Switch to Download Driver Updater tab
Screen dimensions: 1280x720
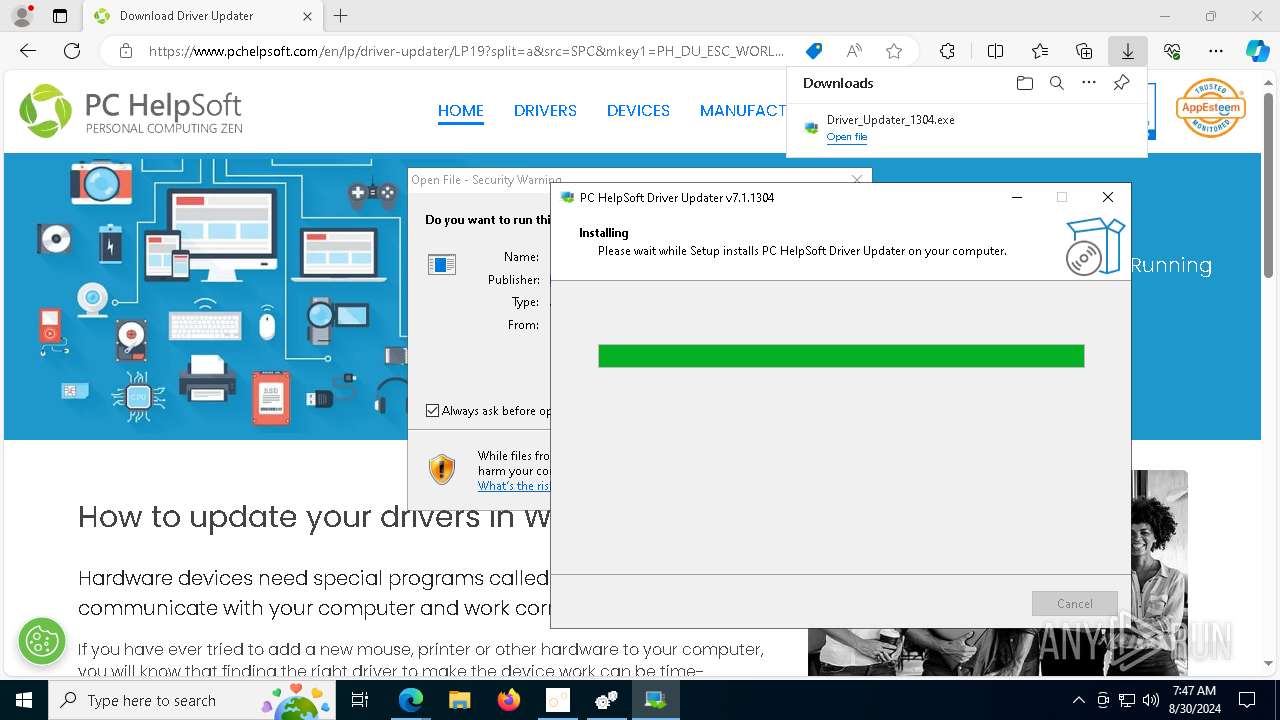(x=200, y=16)
